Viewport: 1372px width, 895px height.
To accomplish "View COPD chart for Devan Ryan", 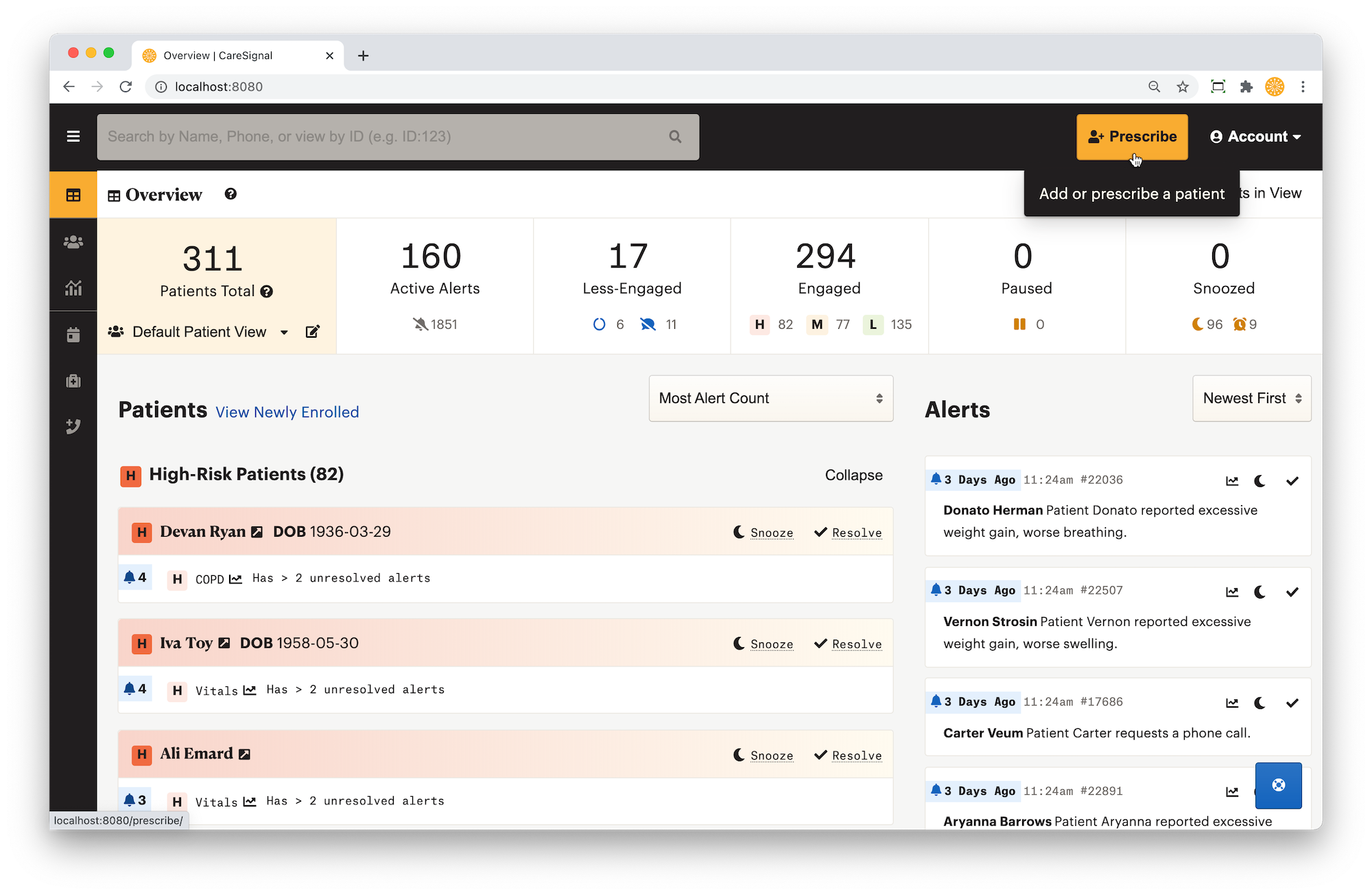I will click(235, 579).
